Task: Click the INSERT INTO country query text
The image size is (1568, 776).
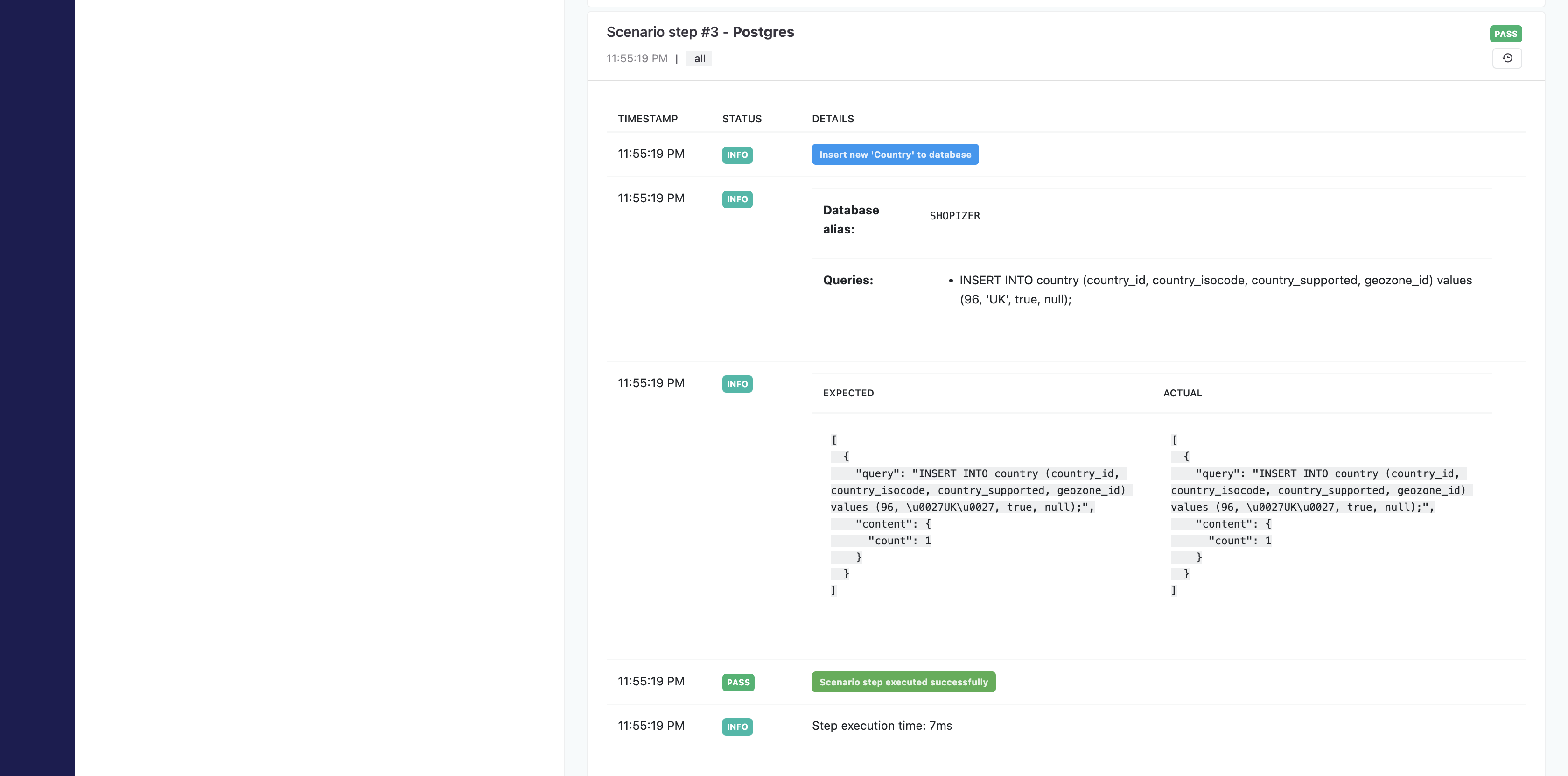Action: click(1216, 290)
